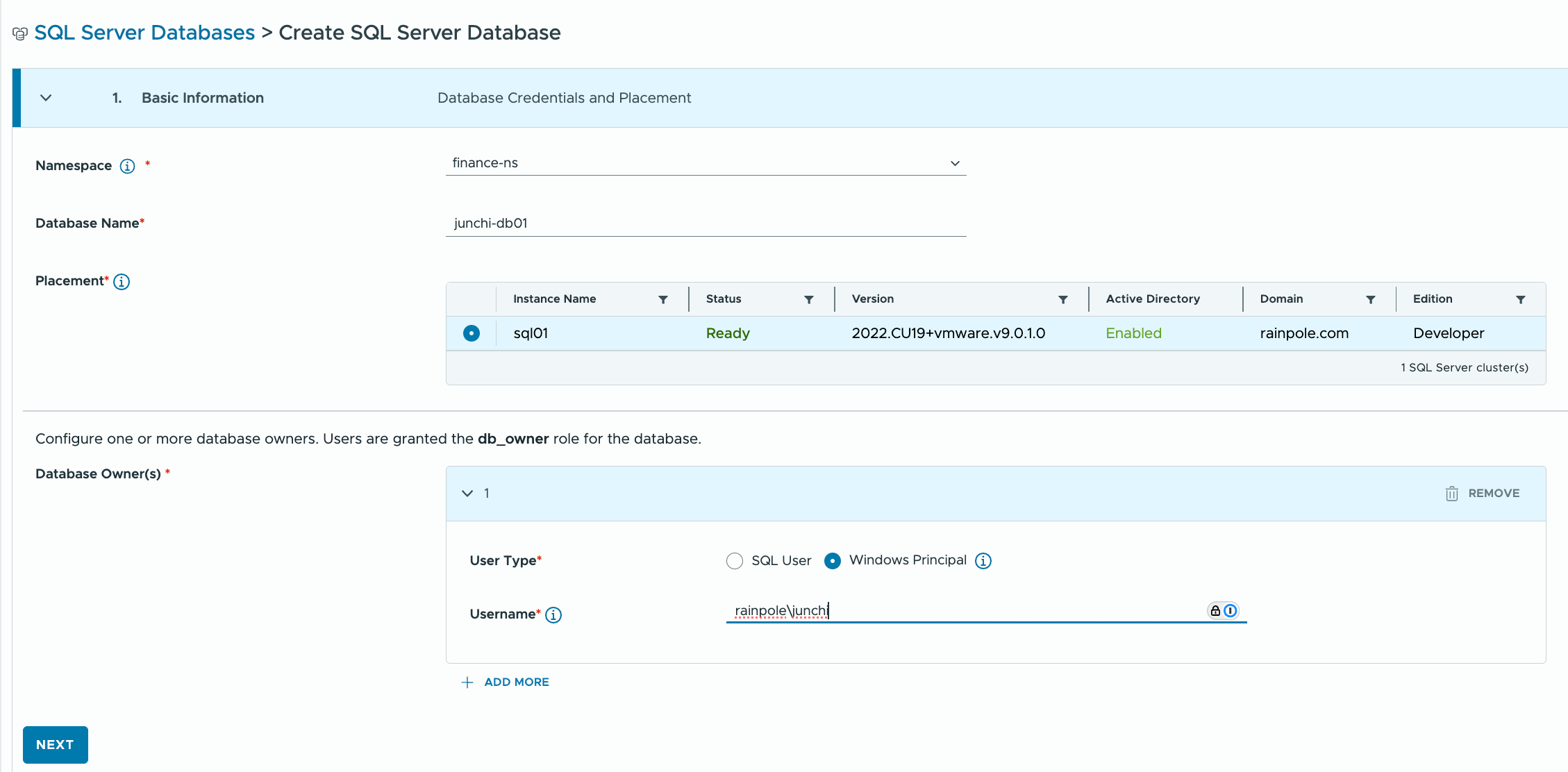This screenshot has height=772, width=1568.
Task: Open the Domain column filter
Action: coord(1370,300)
